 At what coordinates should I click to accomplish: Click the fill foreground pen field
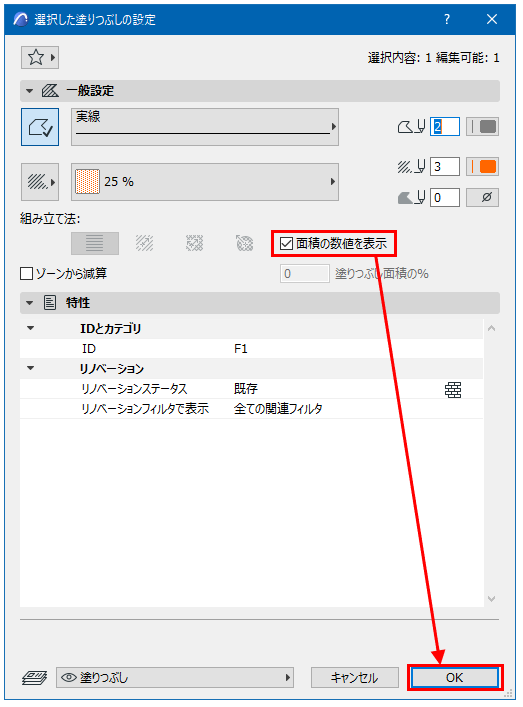pos(445,167)
